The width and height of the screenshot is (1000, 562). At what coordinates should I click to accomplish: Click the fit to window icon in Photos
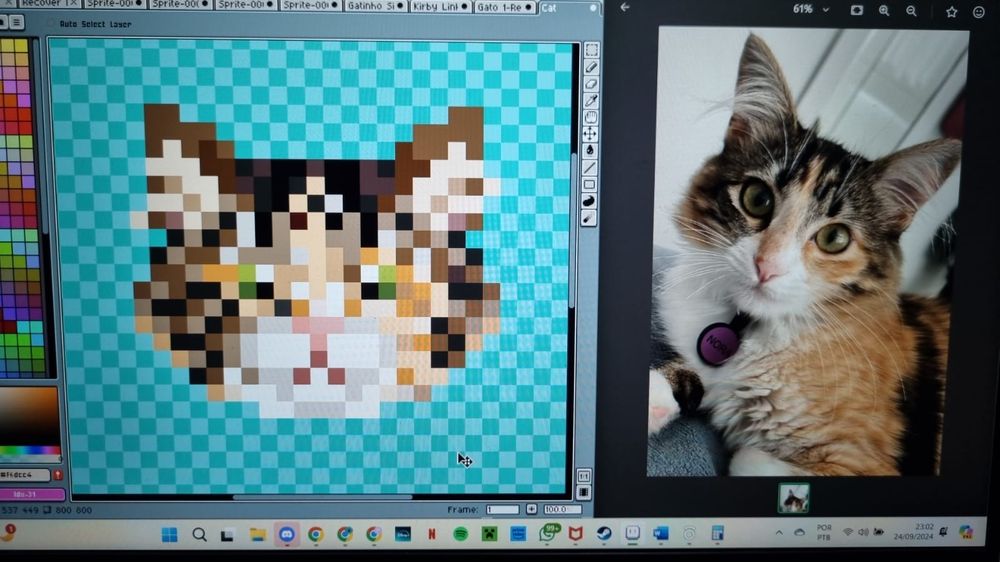(857, 10)
